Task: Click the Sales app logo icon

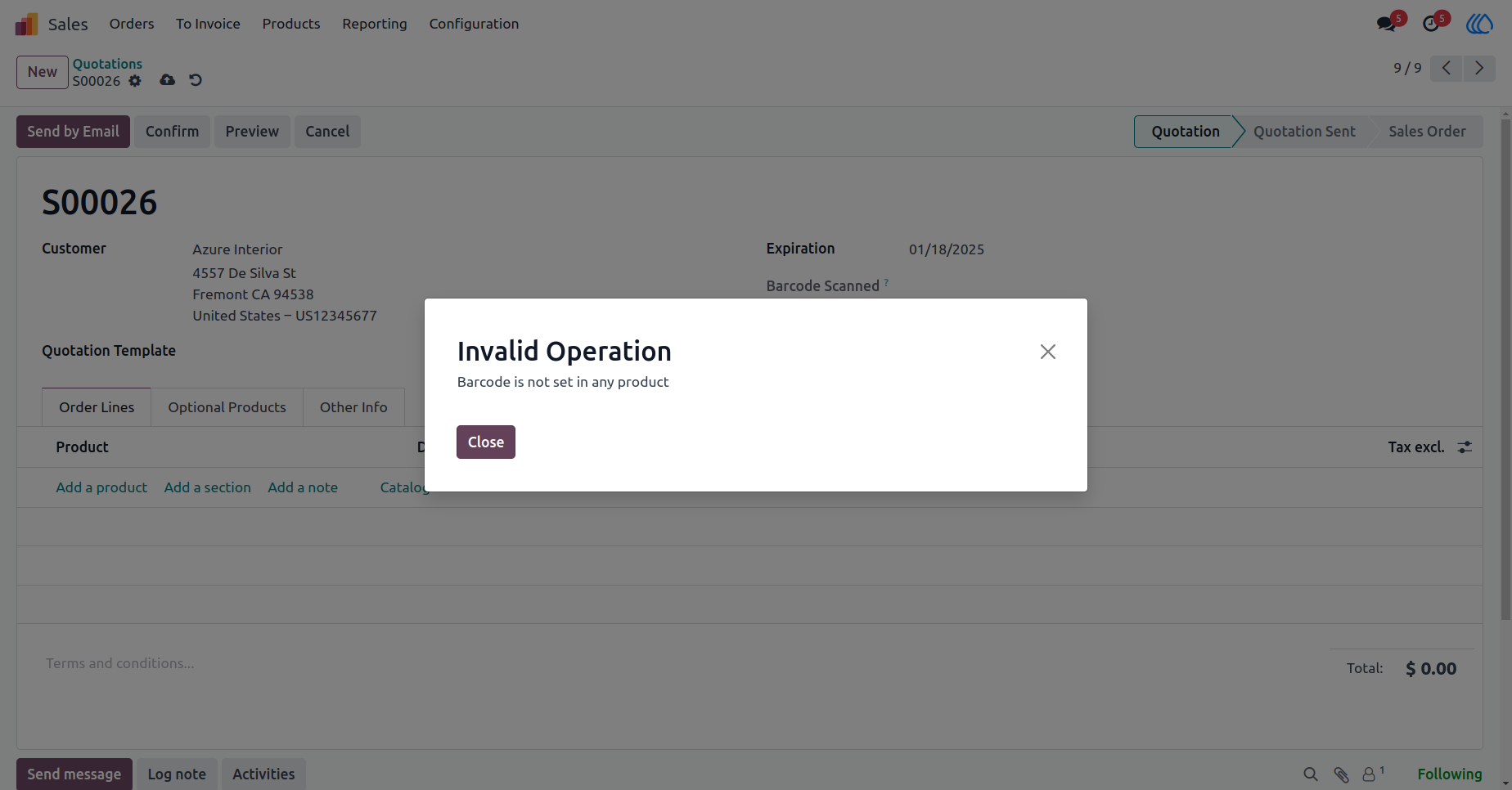Action: coord(26,24)
